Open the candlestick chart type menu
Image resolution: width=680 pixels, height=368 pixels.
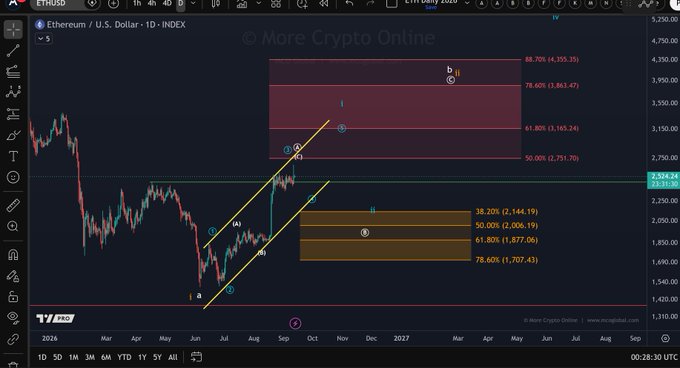(216, 4)
